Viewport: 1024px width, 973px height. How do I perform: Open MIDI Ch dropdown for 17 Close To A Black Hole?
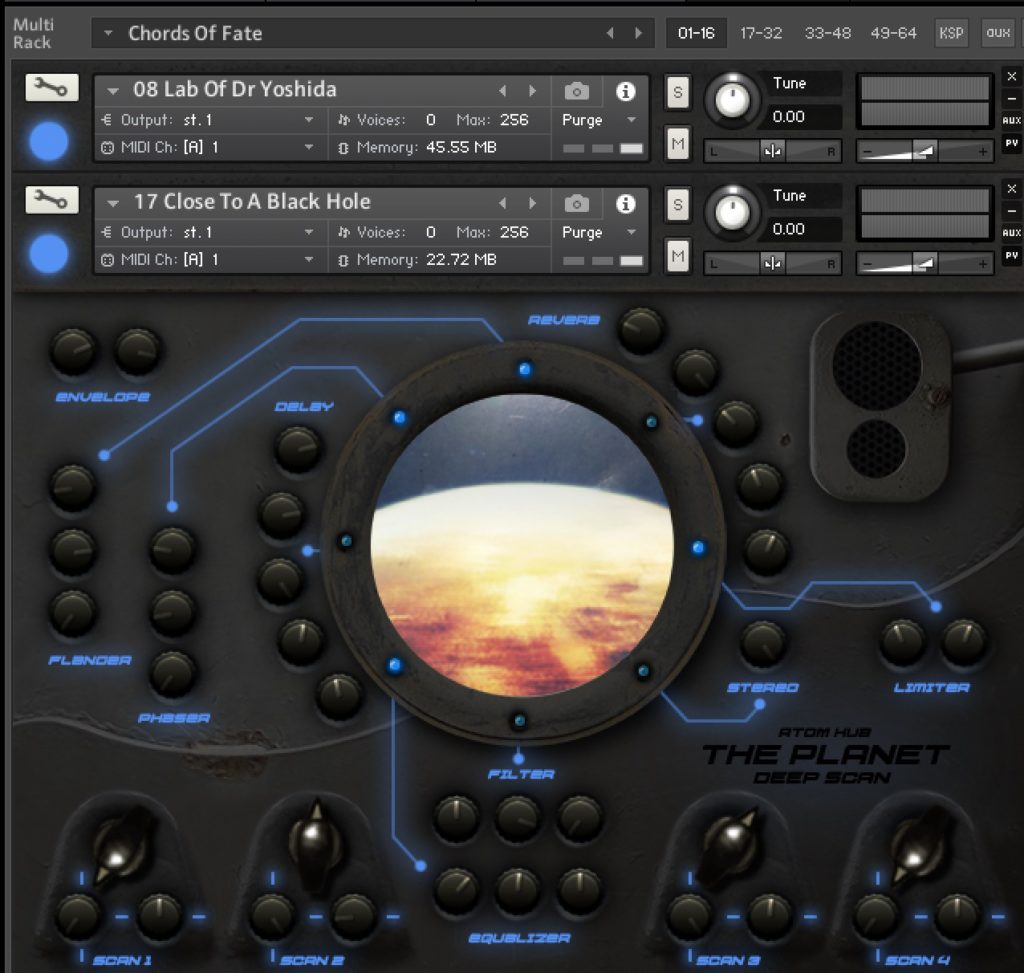[x=309, y=260]
